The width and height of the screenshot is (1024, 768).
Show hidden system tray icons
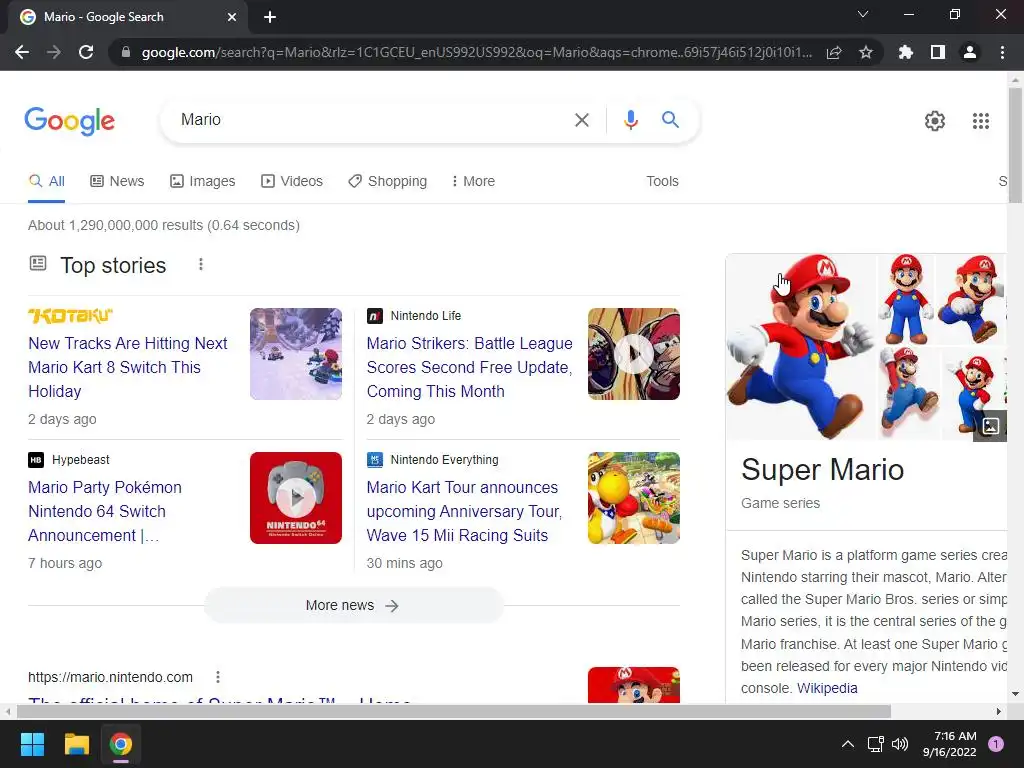tap(848, 744)
